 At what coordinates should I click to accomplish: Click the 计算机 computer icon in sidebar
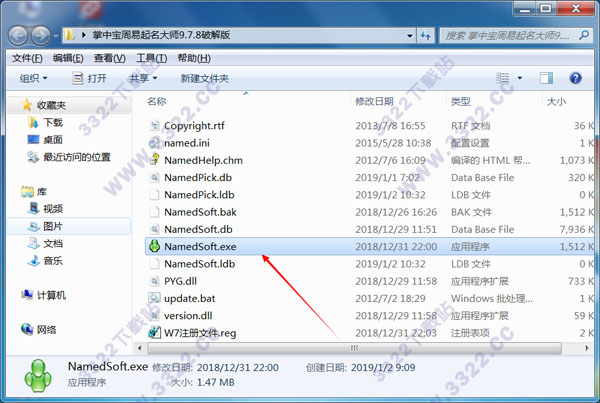click(x=27, y=295)
